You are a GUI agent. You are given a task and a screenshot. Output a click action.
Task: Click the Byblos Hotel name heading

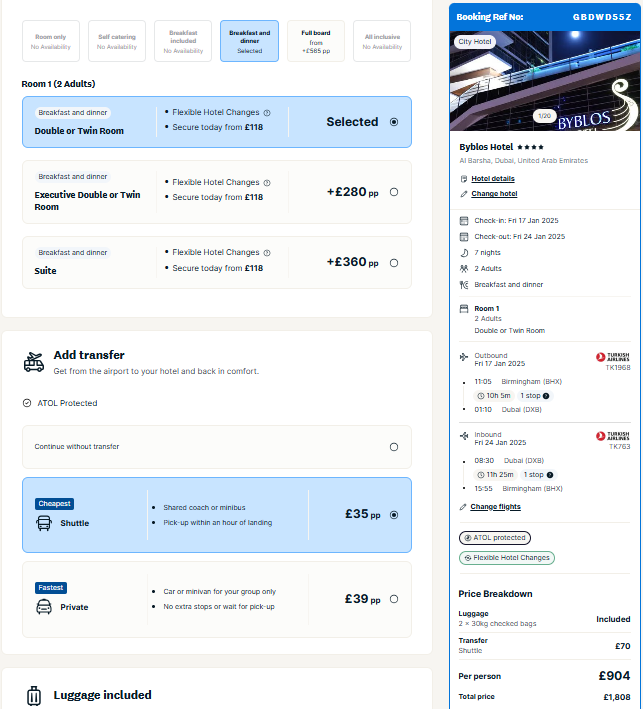[486, 147]
